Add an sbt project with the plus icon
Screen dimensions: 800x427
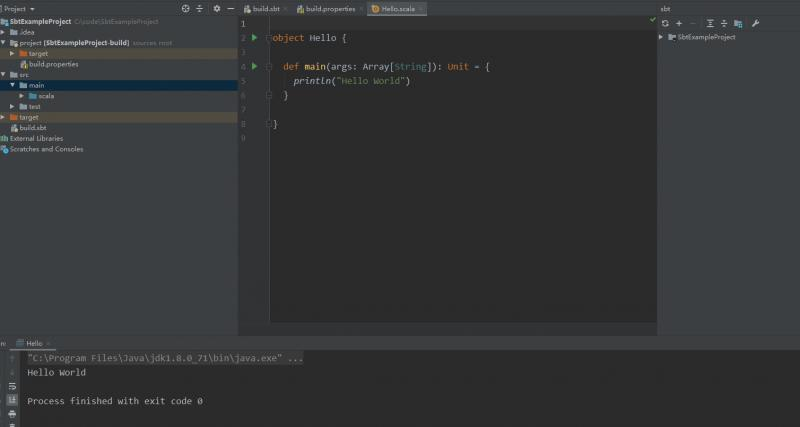(679, 23)
